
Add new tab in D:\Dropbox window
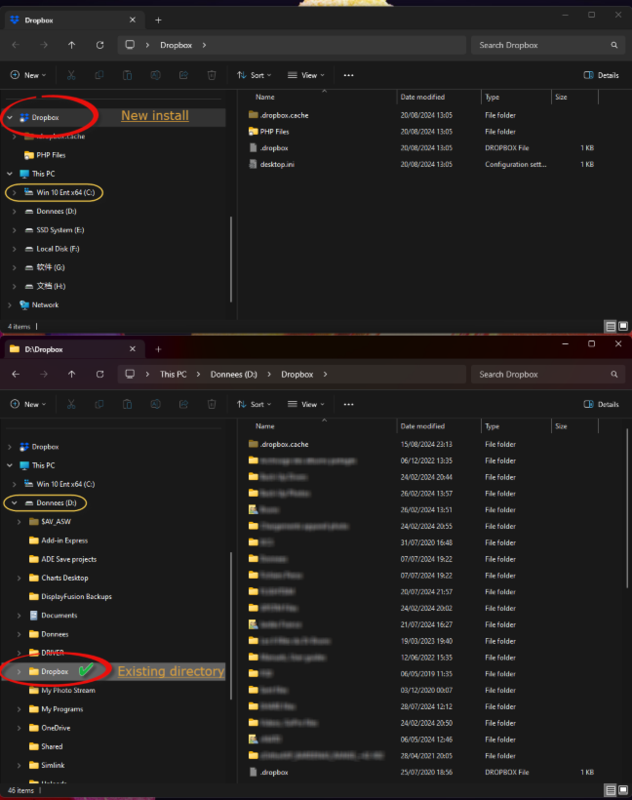coord(158,349)
